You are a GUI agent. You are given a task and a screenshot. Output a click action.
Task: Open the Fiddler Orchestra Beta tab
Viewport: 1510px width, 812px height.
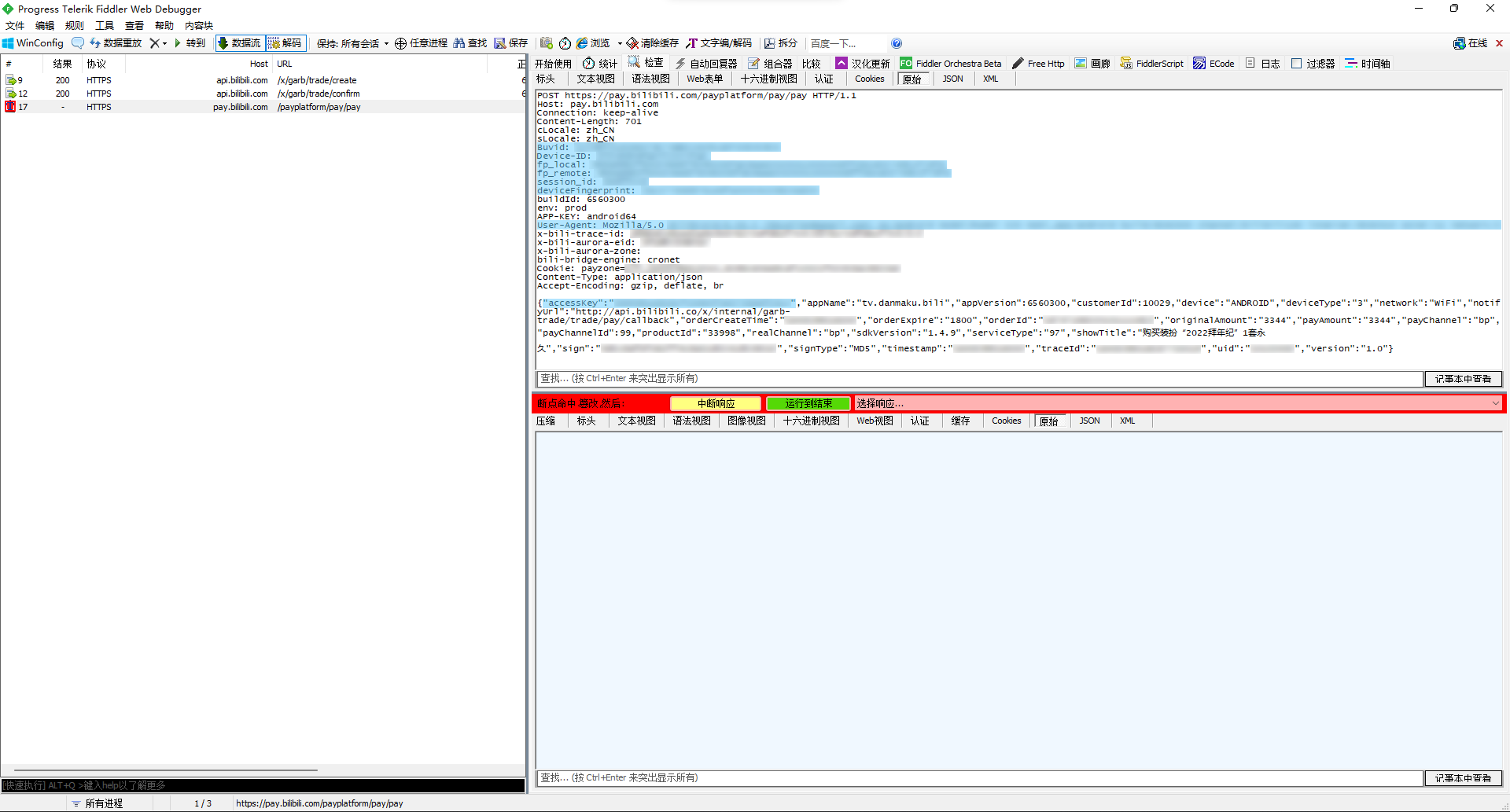coord(951,63)
